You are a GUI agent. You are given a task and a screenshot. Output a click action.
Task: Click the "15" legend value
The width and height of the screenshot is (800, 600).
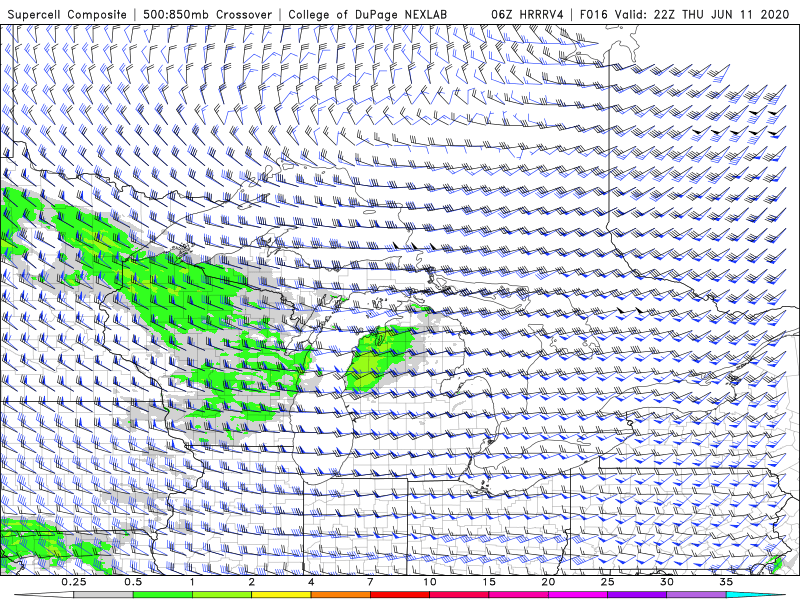pos(489,582)
